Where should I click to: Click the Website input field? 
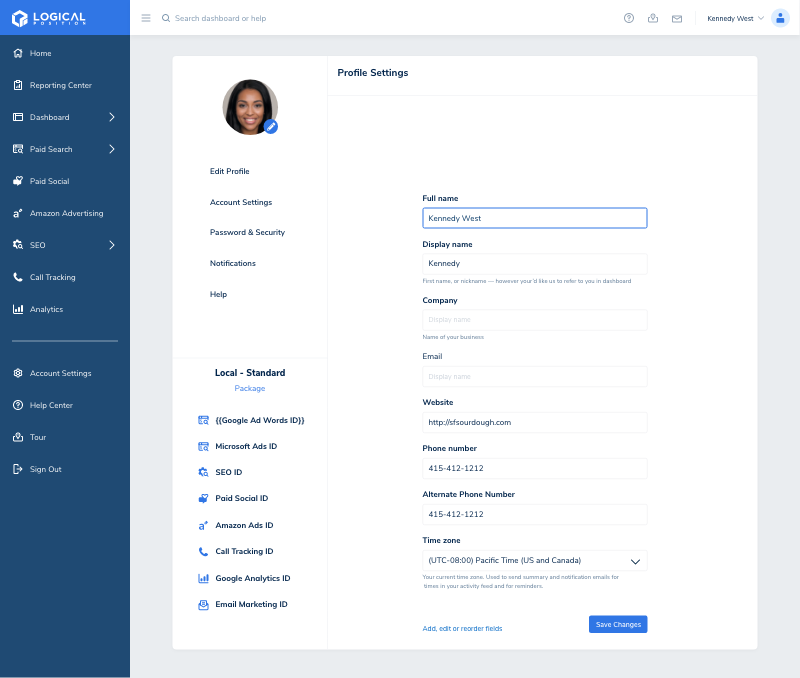535,422
